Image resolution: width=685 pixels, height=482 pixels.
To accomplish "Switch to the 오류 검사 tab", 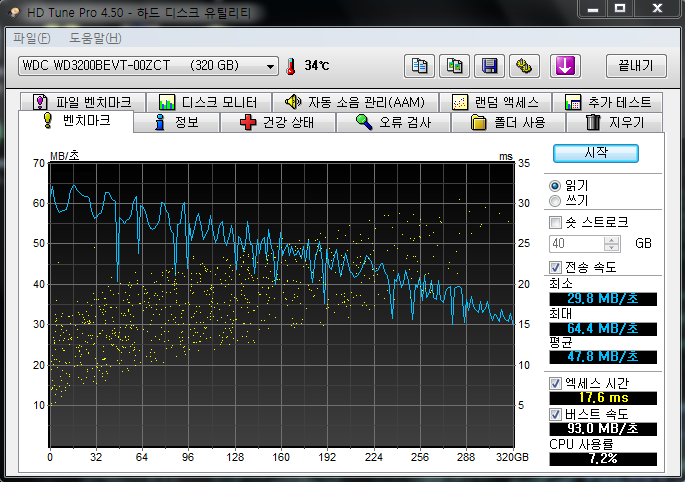I will click(x=393, y=122).
